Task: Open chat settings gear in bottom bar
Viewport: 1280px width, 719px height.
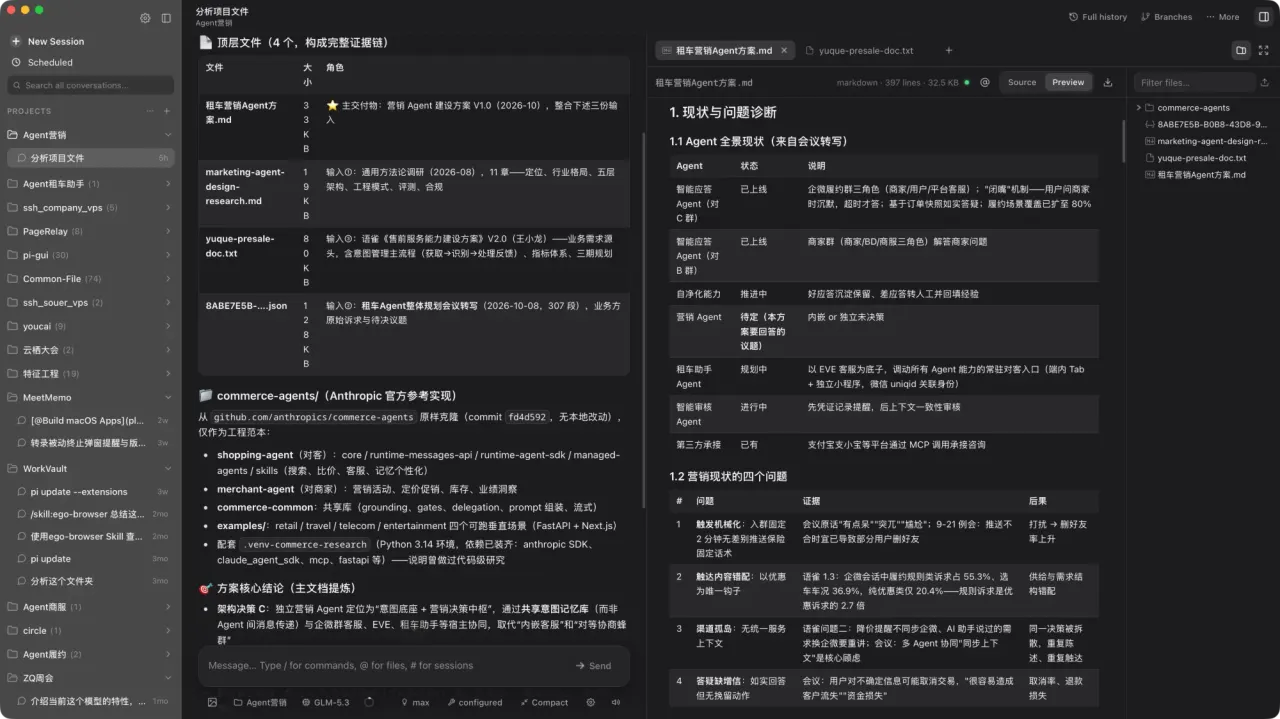Action: tap(591, 702)
